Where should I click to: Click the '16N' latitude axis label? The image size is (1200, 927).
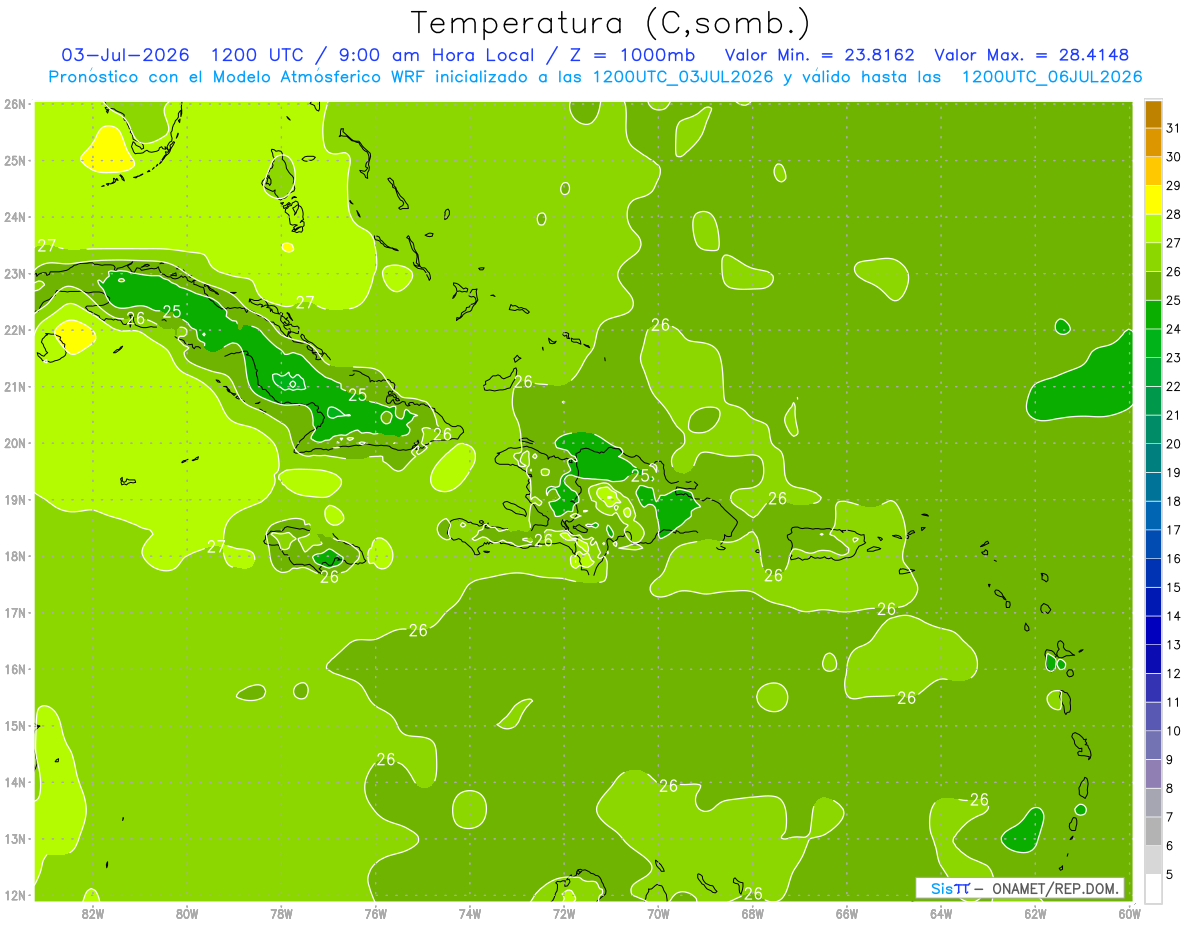coord(15,669)
